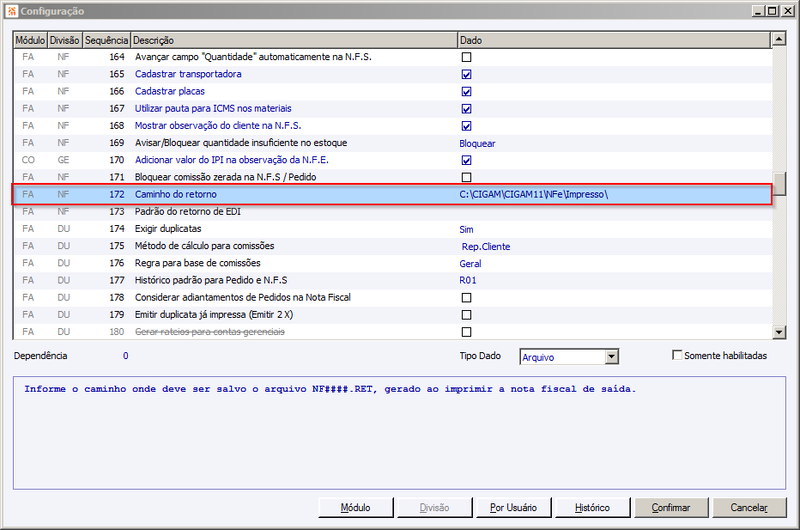Click sequence number 164
This screenshot has height=530, width=800.
(117, 57)
